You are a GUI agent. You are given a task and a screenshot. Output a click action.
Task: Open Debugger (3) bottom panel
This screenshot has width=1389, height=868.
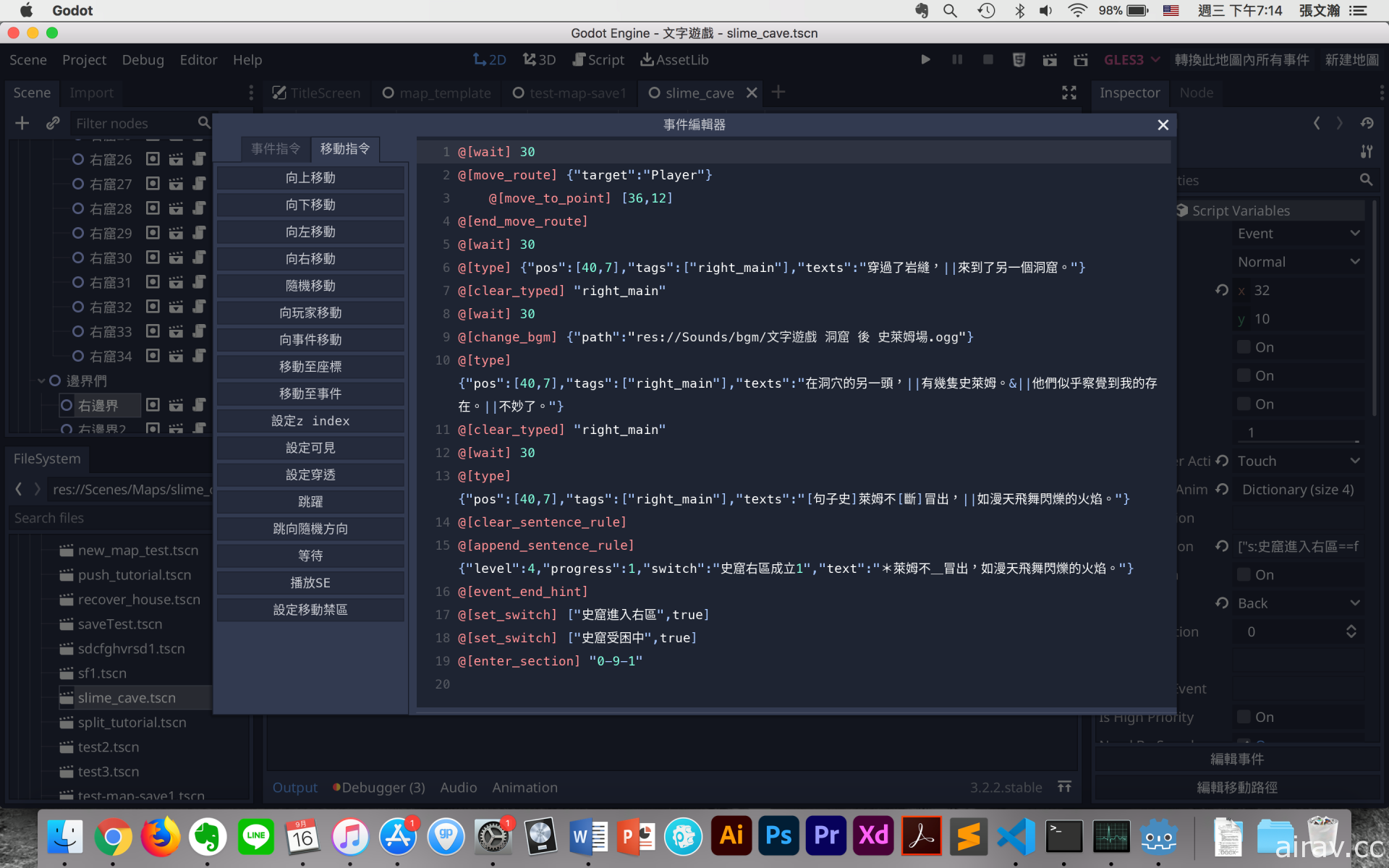point(379,787)
